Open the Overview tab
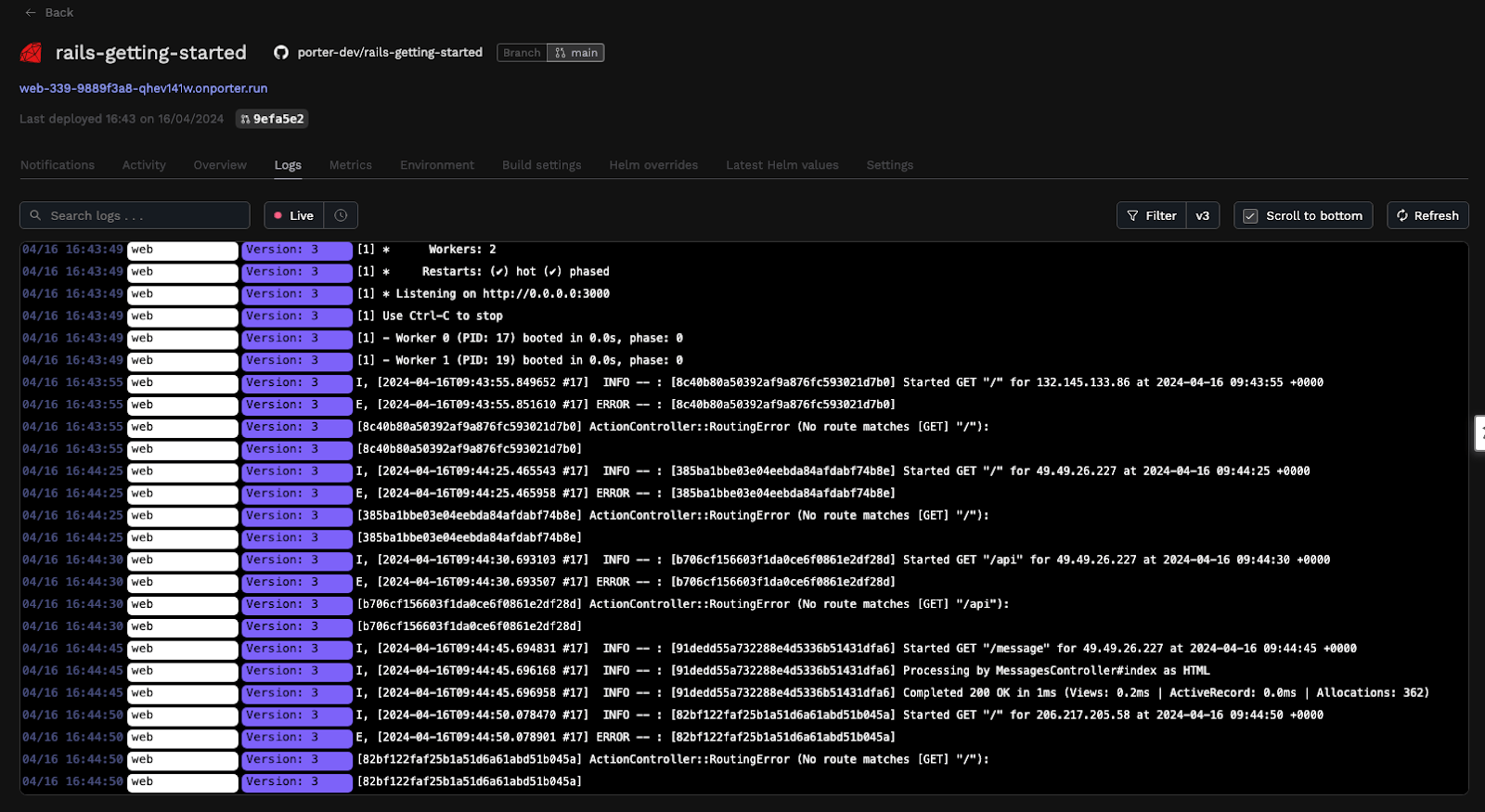 pyautogui.click(x=220, y=165)
